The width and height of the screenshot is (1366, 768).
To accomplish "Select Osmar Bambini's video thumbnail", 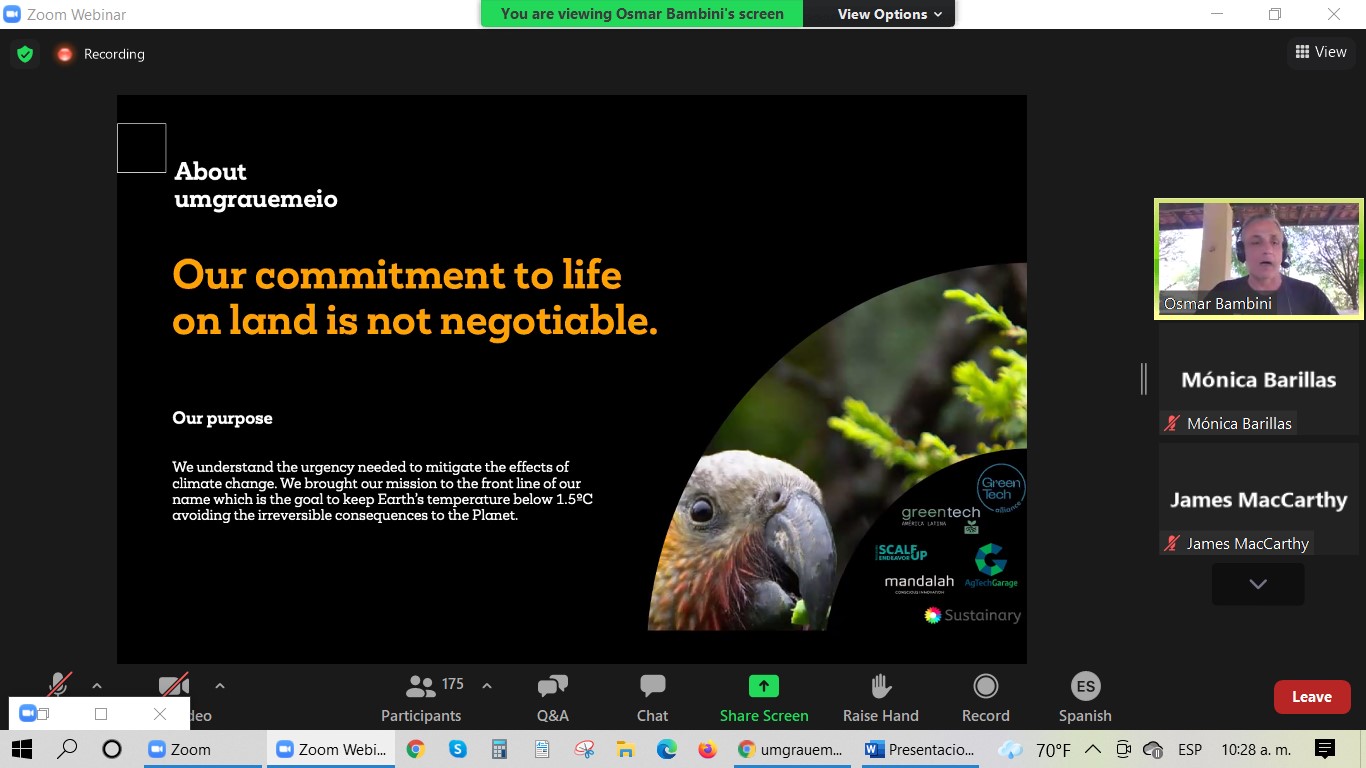I will coord(1258,259).
